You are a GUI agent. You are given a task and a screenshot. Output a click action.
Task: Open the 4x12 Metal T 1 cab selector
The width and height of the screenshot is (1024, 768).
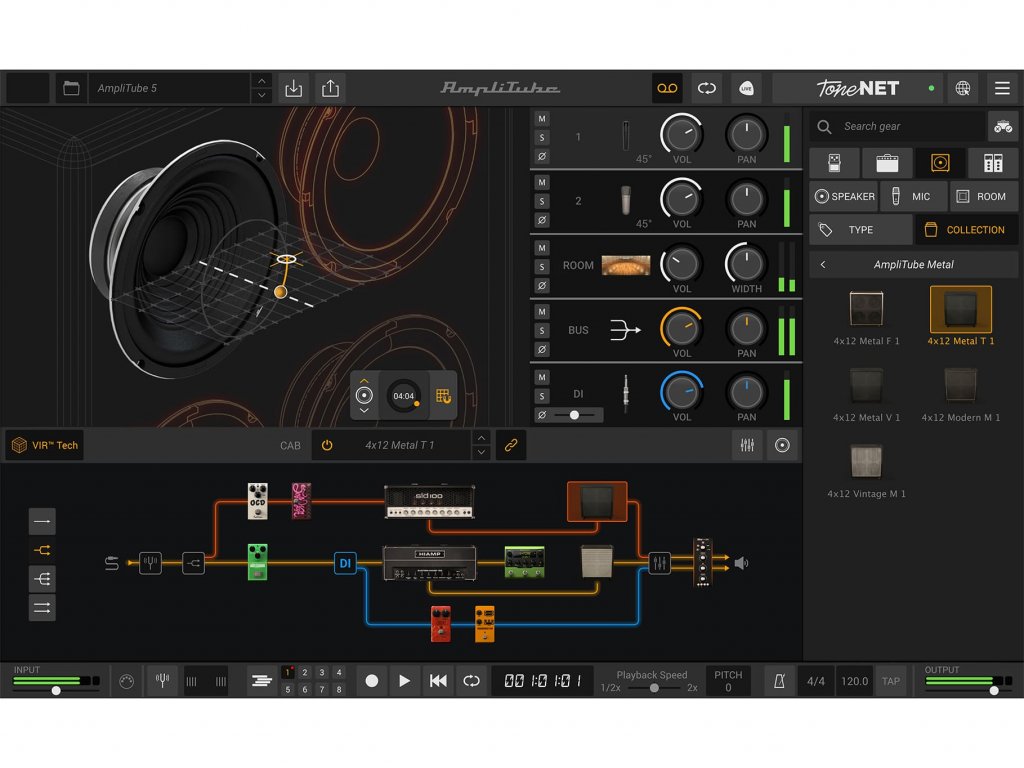pyautogui.click(x=399, y=445)
